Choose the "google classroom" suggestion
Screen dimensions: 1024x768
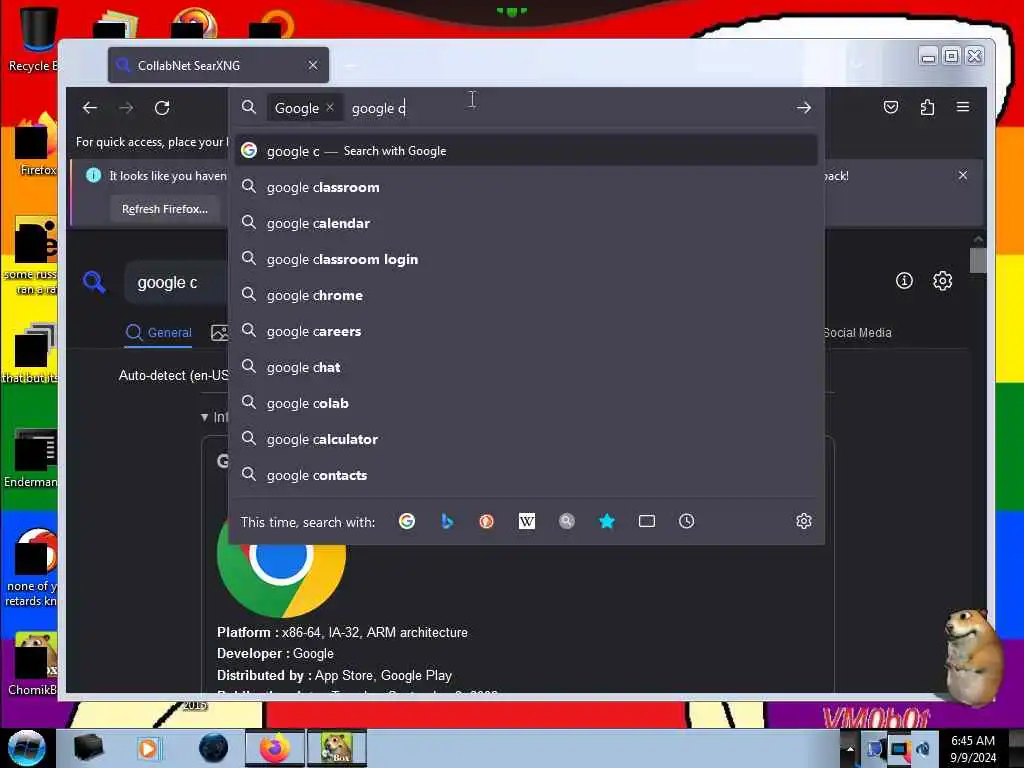tap(526, 187)
